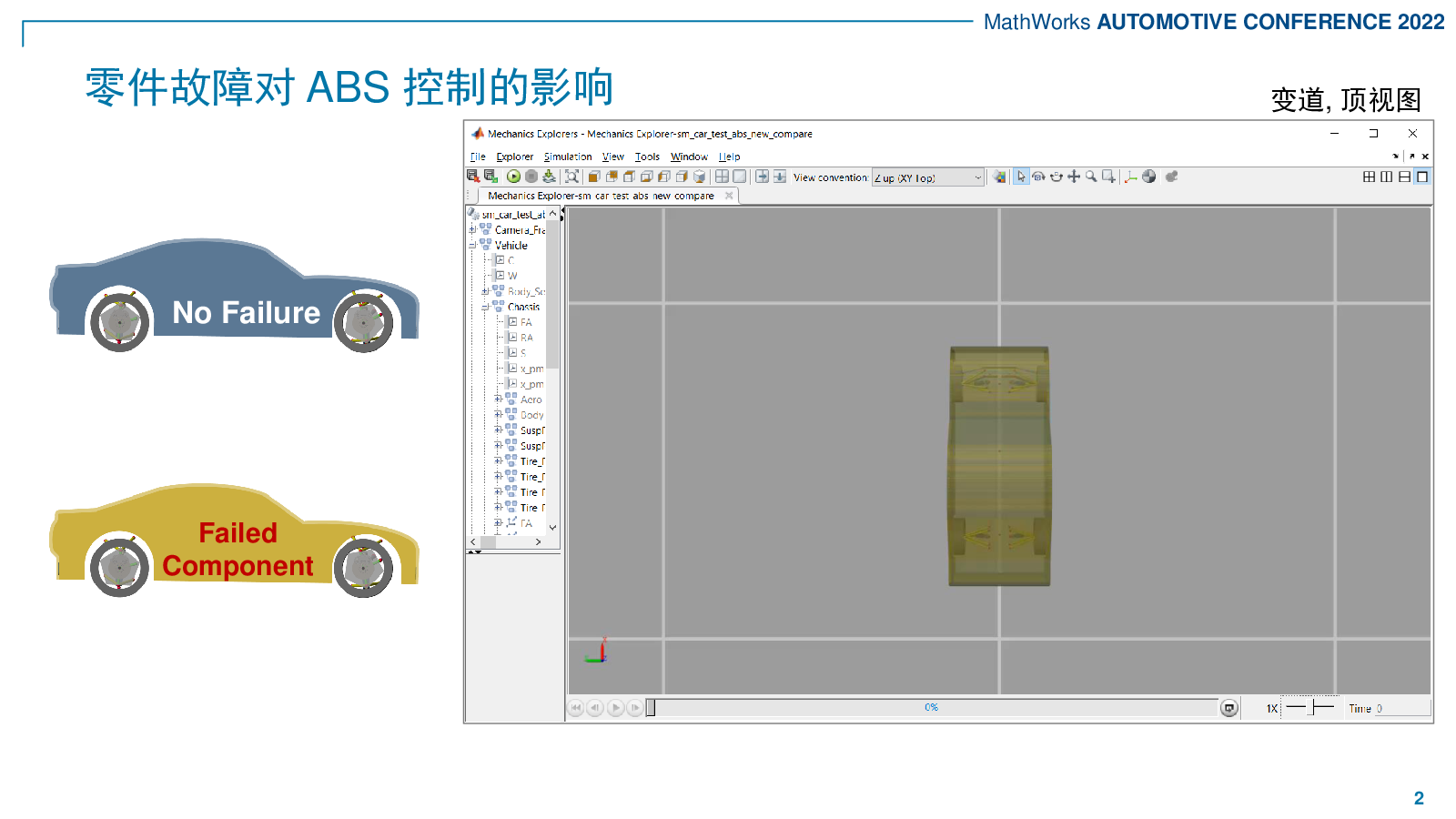Image resolution: width=1456 pixels, height=819 pixels.
Task: Open the Explorer menu
Action: (515, 157)
